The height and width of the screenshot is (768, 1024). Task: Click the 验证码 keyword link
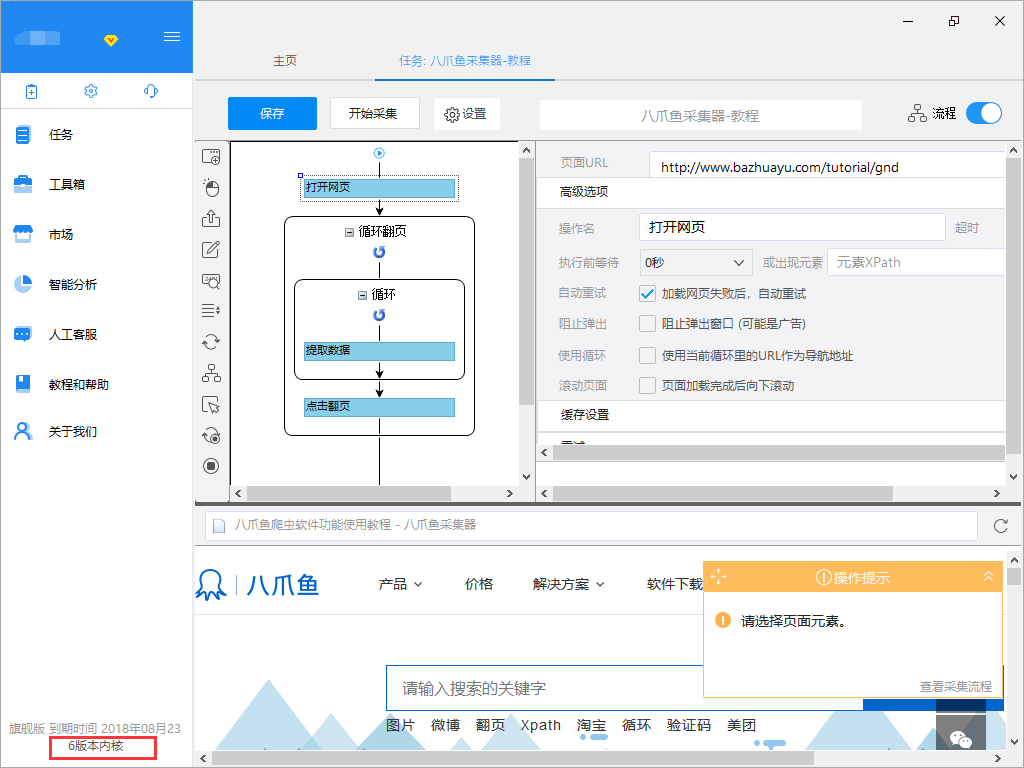(688, 725)
